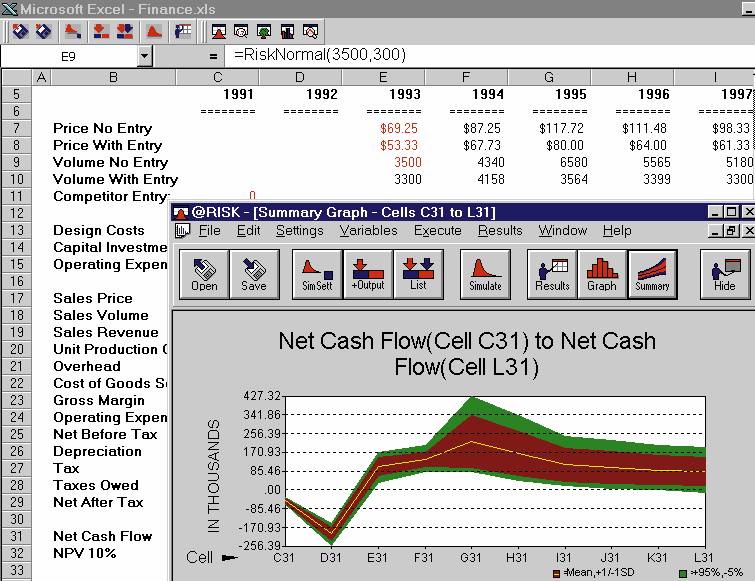Viewport: 755px width, 581px height.
Task: Click the cell showing $117.72
Action: [x=549, y=128]
